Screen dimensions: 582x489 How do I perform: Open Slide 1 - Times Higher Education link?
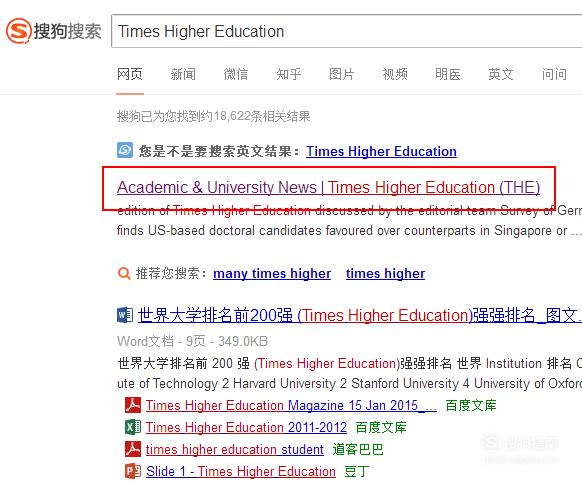[x=241, y=472]
